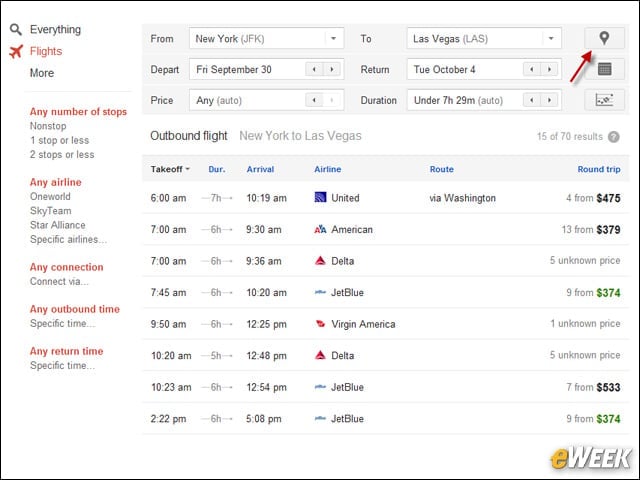640x480 pixels.
Task: Open Connect via... filter
Action: tap(59, 282)
